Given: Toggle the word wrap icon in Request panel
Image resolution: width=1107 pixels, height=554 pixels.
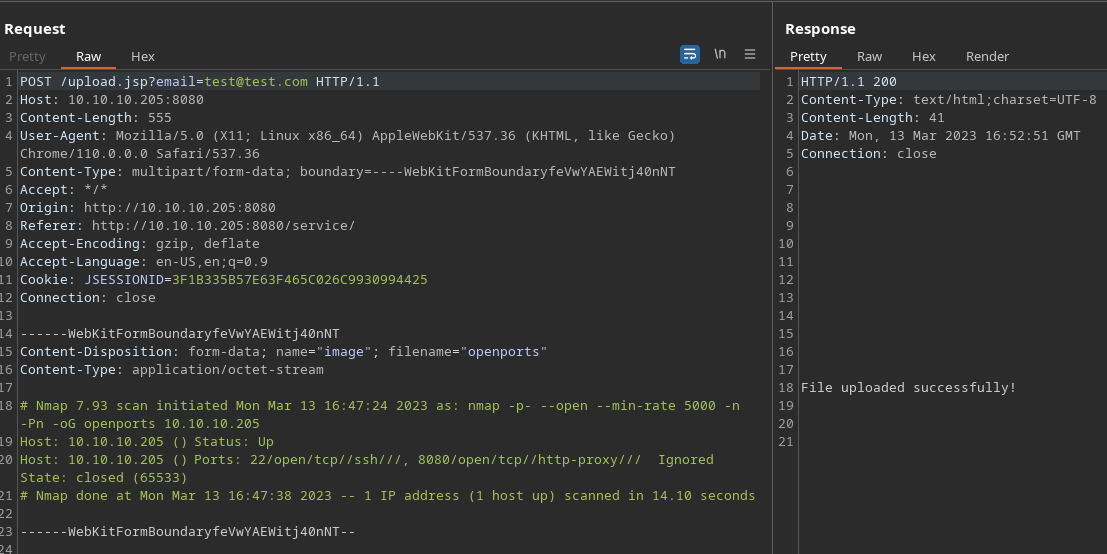Looking at the screenshot, I should pos(690,55).
